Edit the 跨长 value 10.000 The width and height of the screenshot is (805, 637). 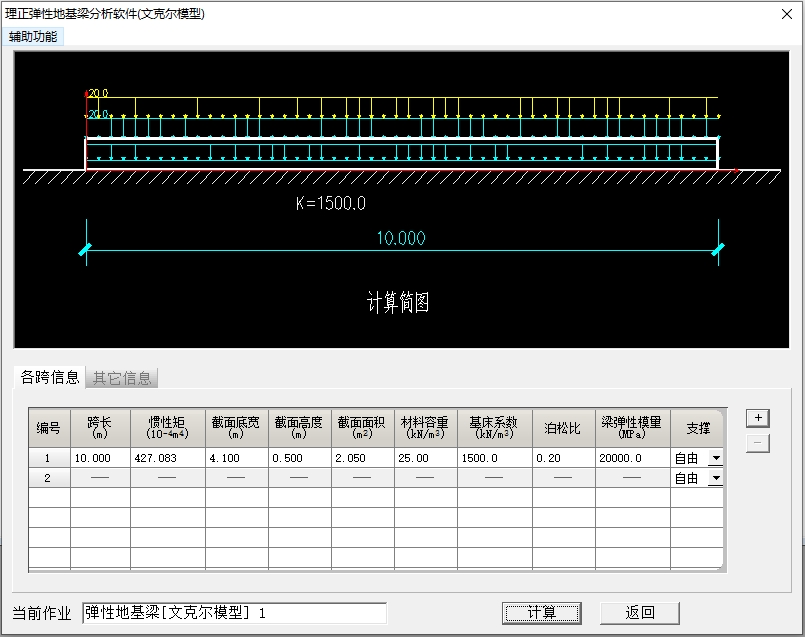(x=100, y=458)
